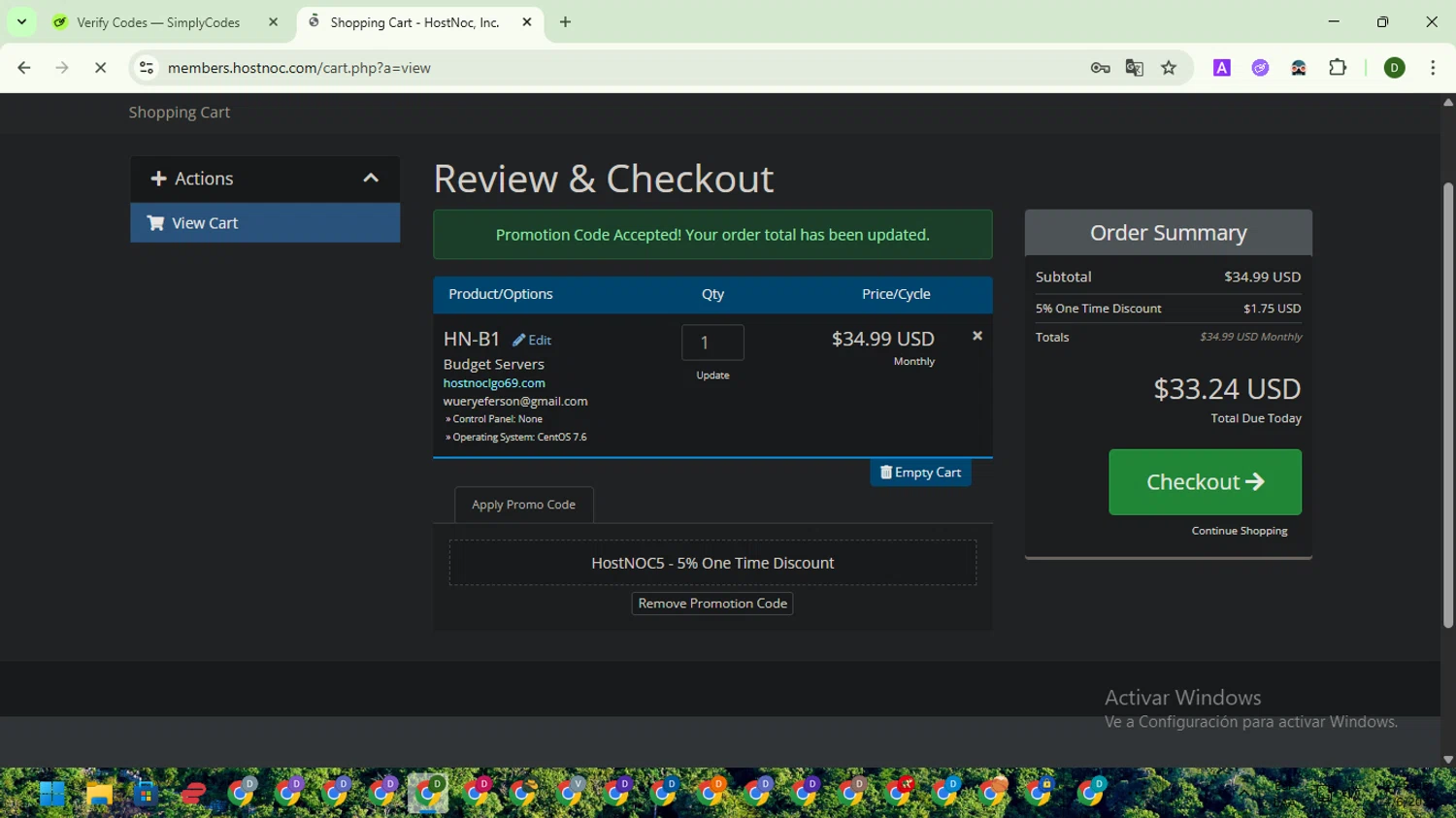The image size is (1456, 818).
Task: Select the Shopping Cart HostNoc tab
Action: tap(421, 22)
